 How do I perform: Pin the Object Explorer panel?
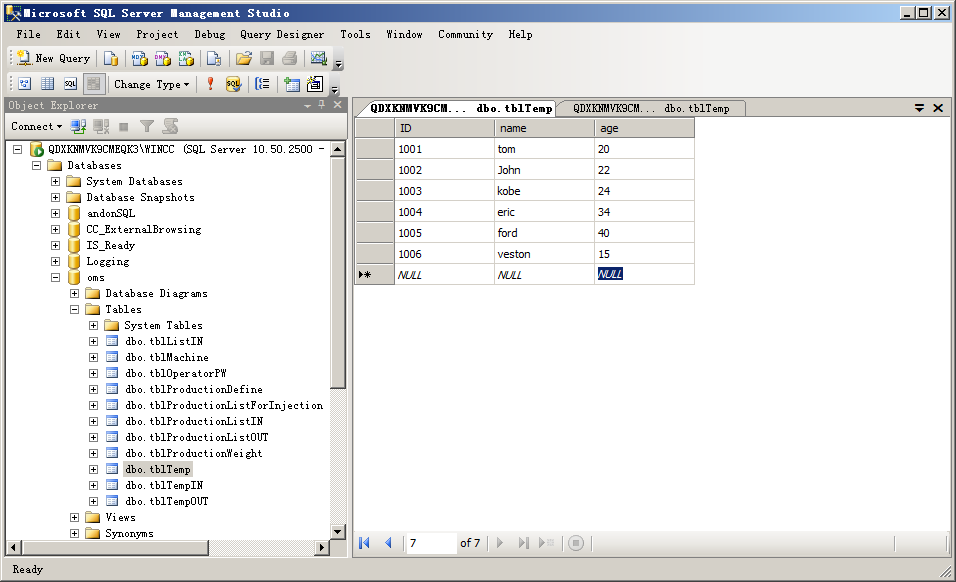click(321, 105)
